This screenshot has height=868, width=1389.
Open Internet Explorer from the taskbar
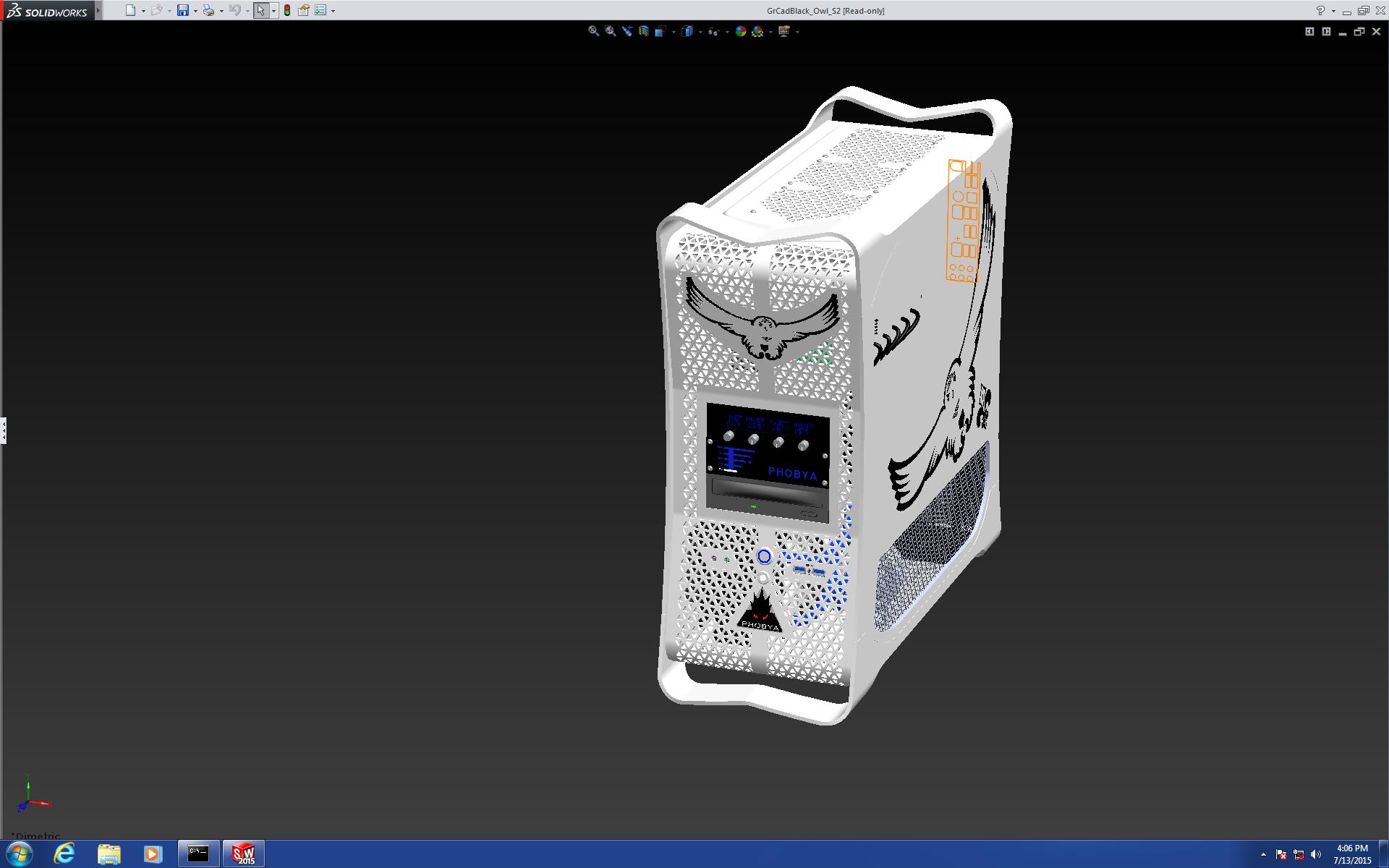64,854
